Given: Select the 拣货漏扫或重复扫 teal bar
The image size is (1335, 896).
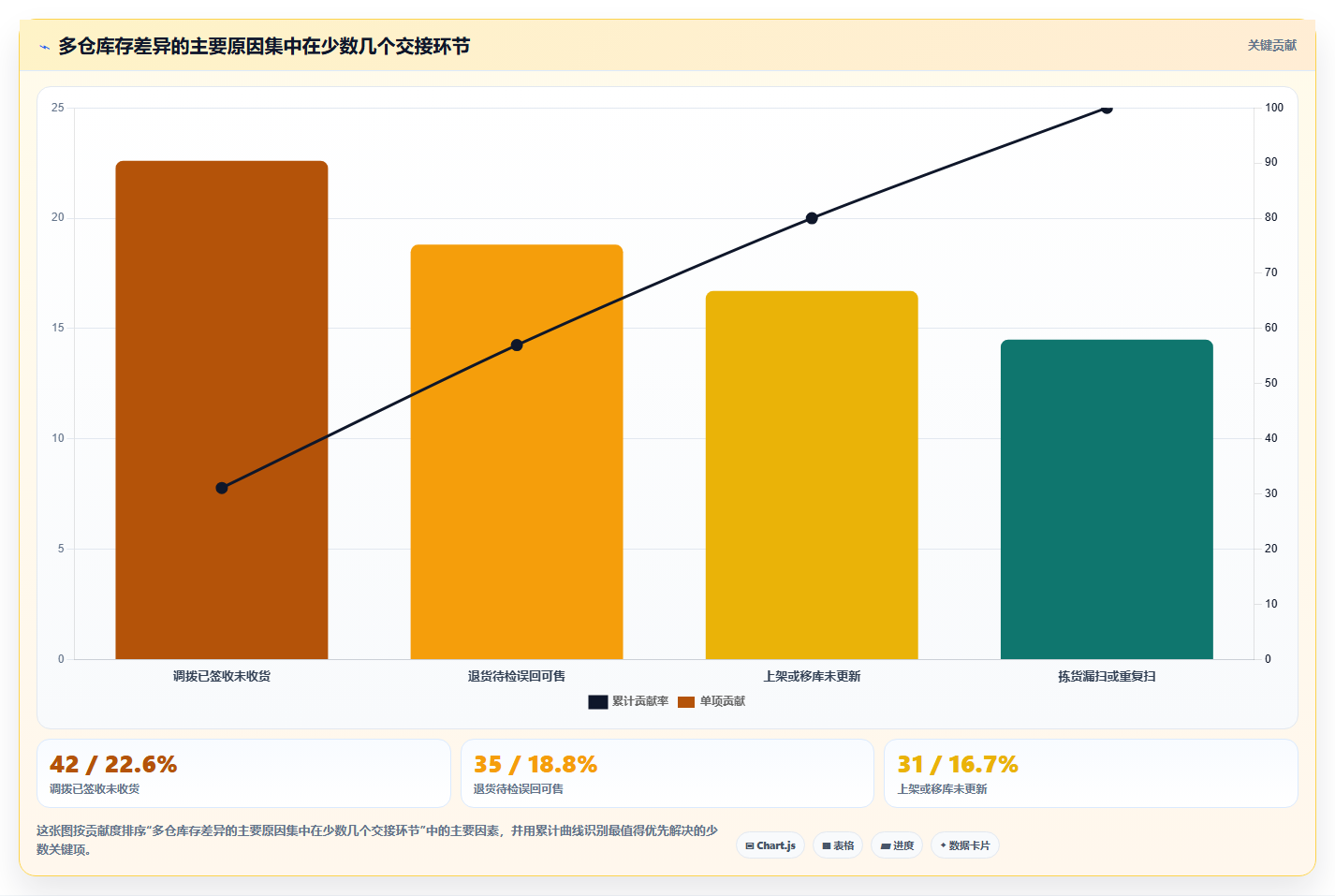Looking at the screenshot, I should [x=1107, y=499].
